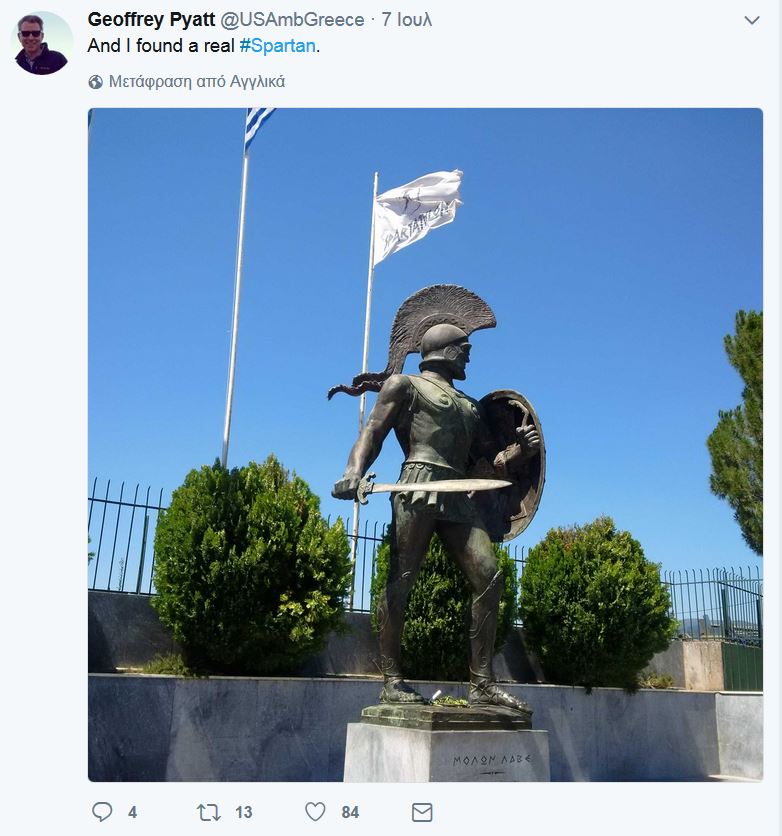Open Geoffrey Pyatt's profile avatar
The image size is (782, 836).
(42, 43)
